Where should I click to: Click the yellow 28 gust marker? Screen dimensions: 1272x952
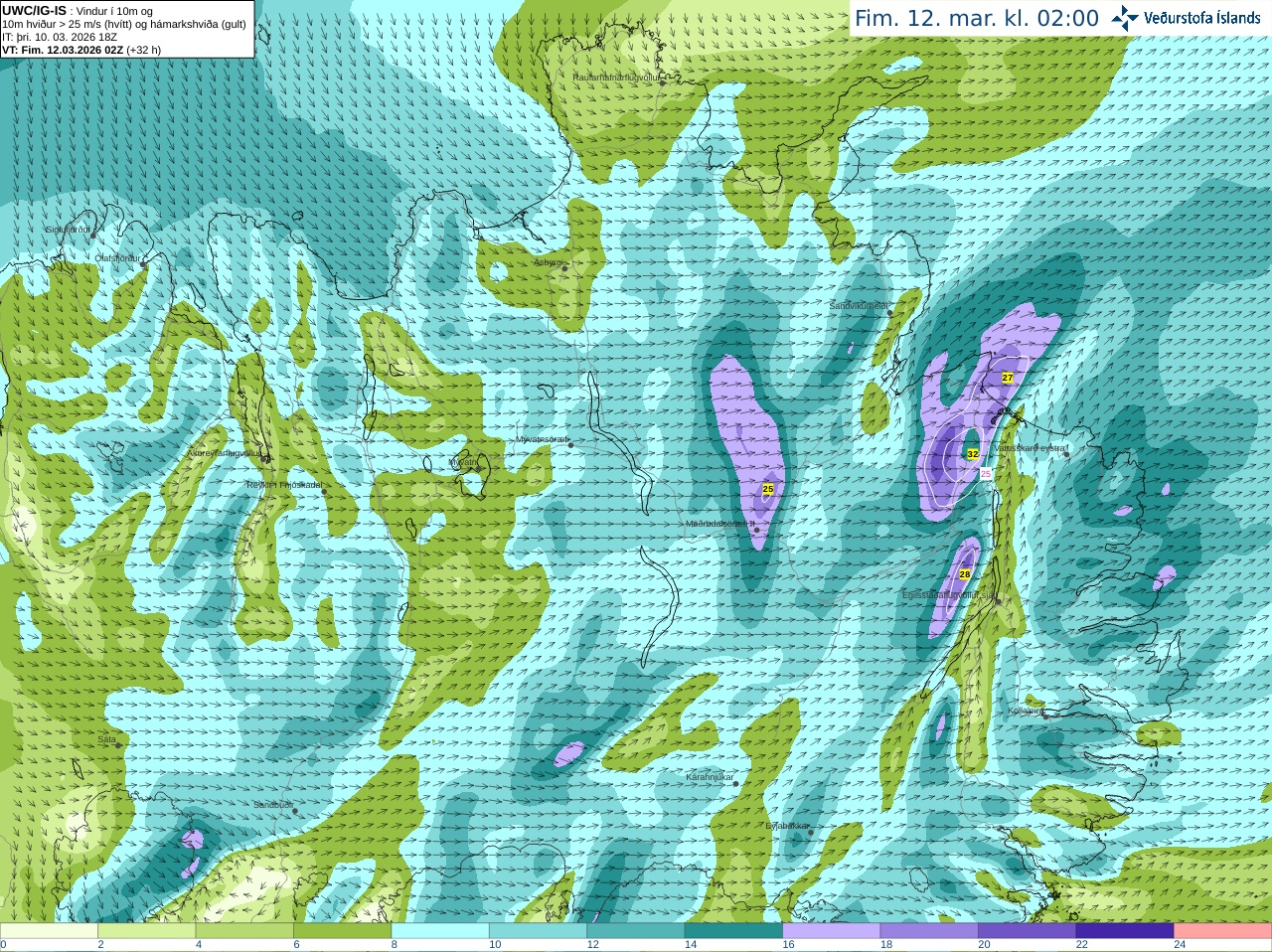pos(965,574)
